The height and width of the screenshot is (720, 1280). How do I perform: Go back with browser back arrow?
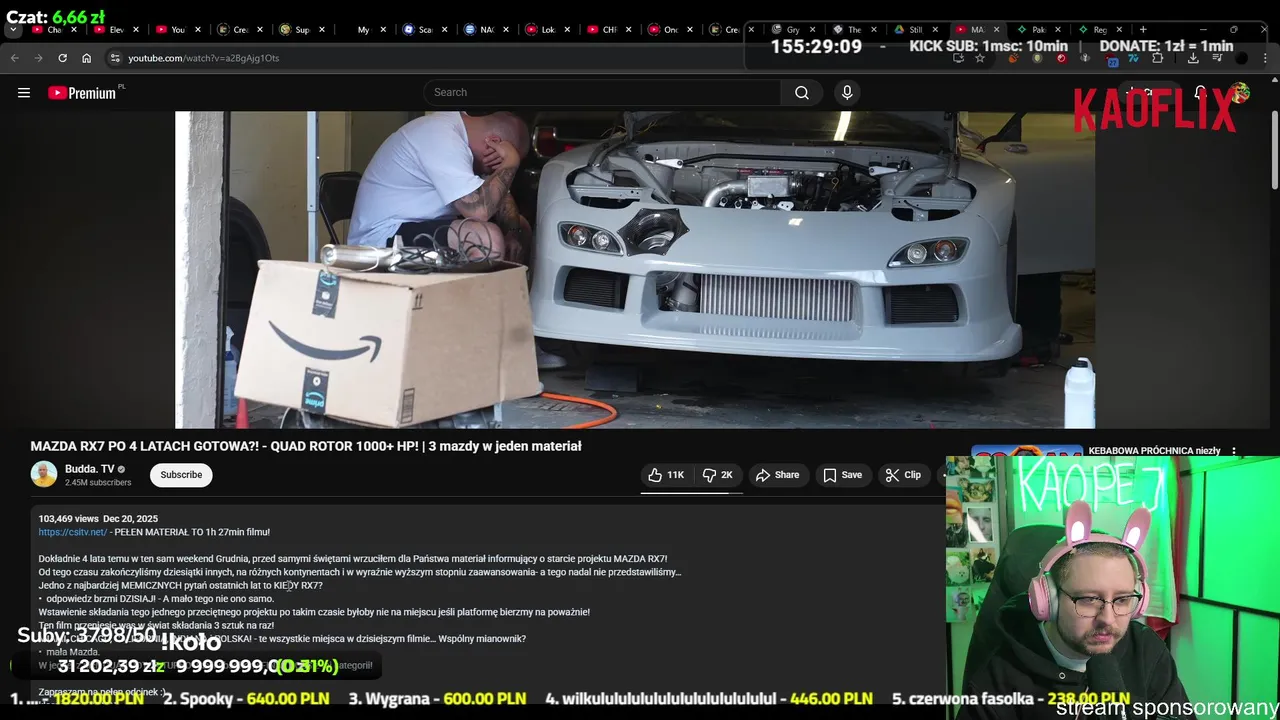tap(15, 58)
